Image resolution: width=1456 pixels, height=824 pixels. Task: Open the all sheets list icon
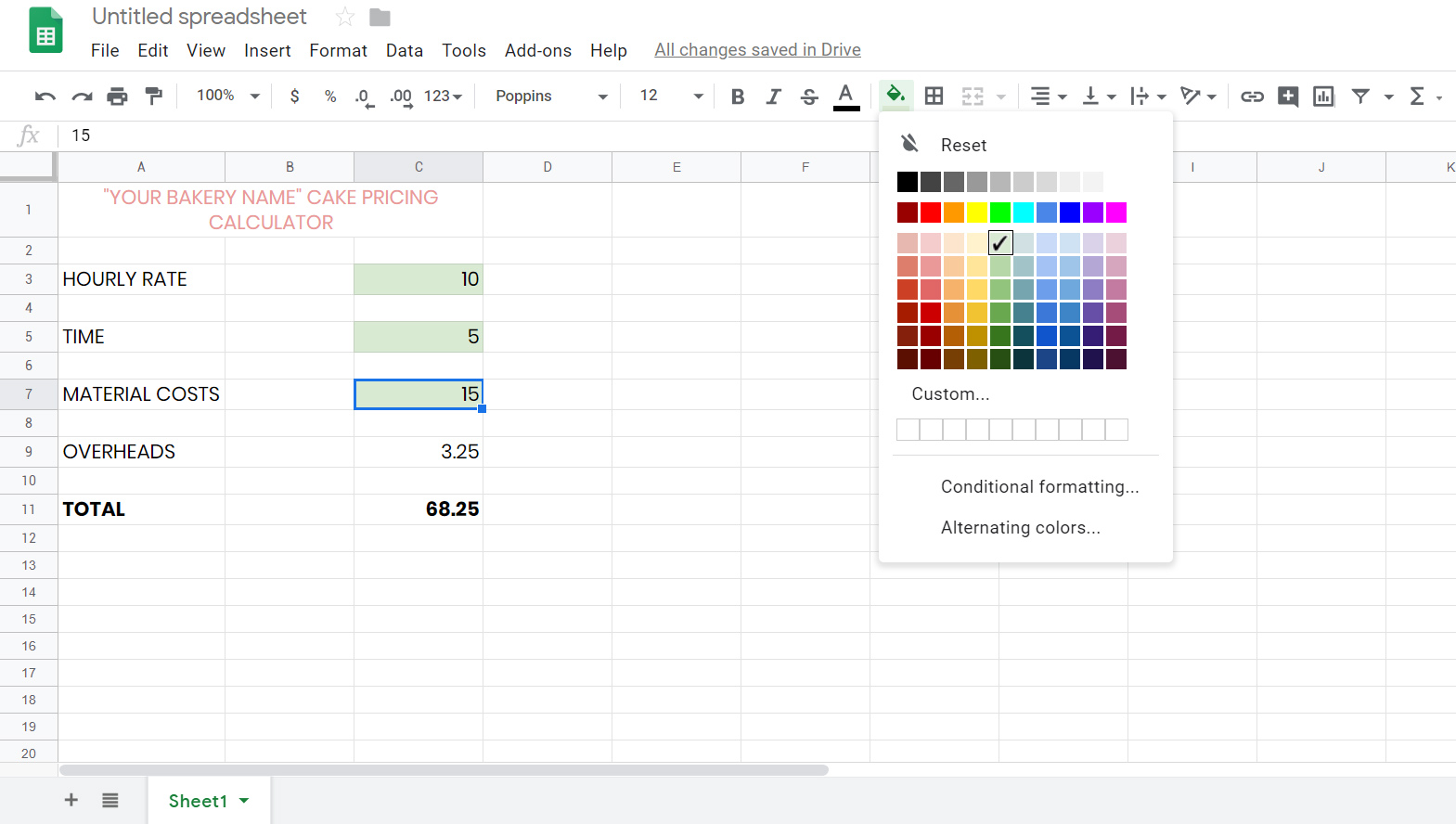[x=110, y=800]
